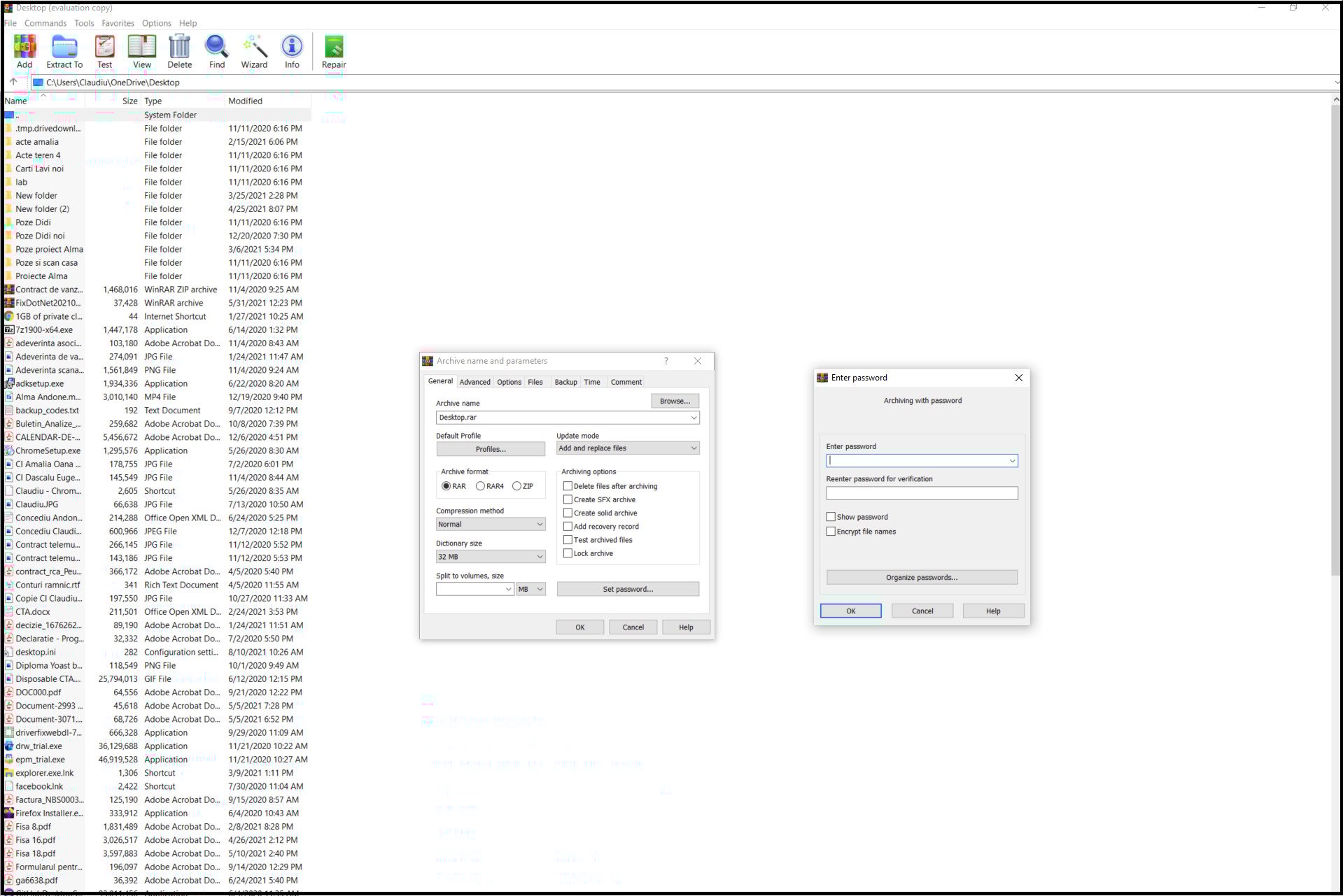The height and width of the screenshot is (896, 1343).
Task: Select the acte amalia folder icon
Action: (x=9, y=142)
